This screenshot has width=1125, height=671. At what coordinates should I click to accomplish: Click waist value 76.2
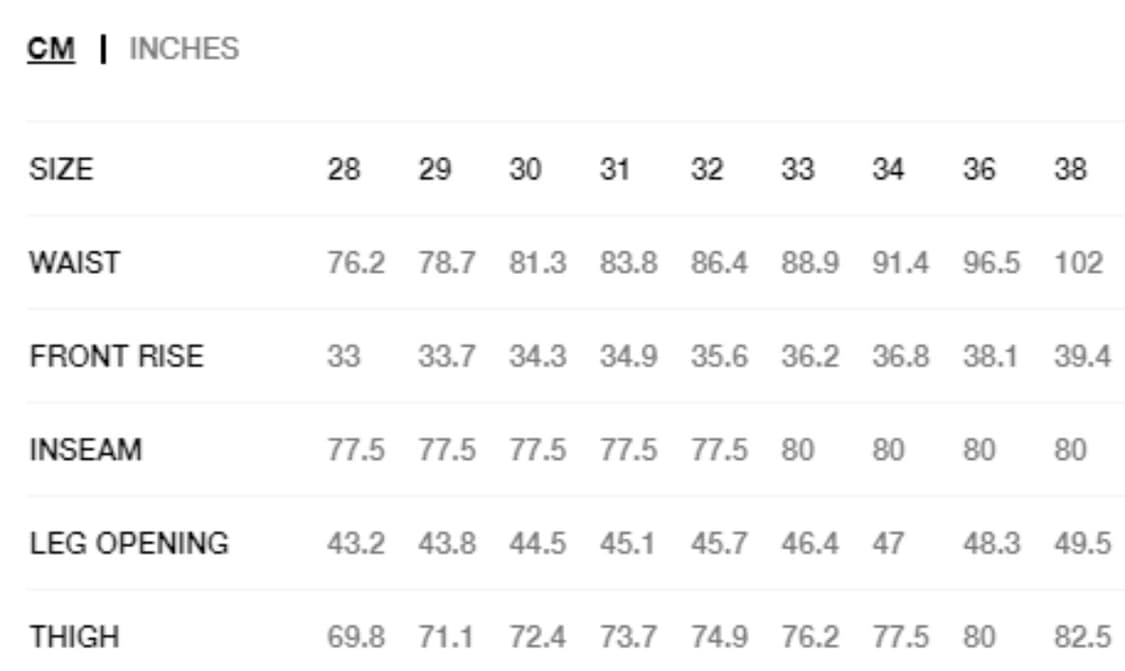pos(356,263)
